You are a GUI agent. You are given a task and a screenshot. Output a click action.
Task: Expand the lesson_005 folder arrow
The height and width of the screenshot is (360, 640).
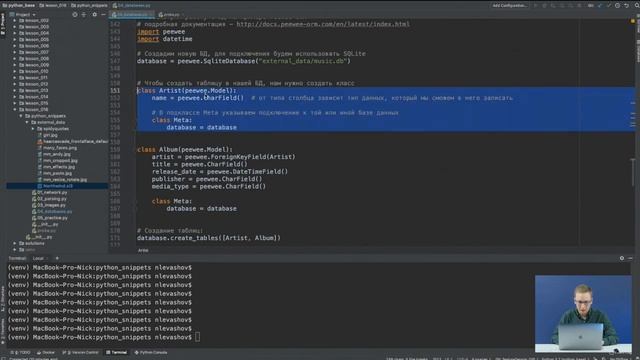point(15,40)
